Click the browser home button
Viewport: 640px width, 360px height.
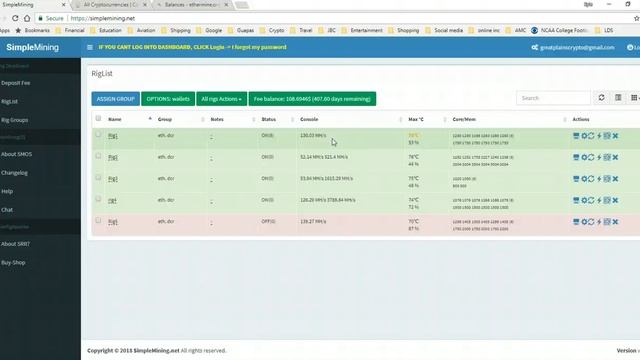click(x=27, y=18)
